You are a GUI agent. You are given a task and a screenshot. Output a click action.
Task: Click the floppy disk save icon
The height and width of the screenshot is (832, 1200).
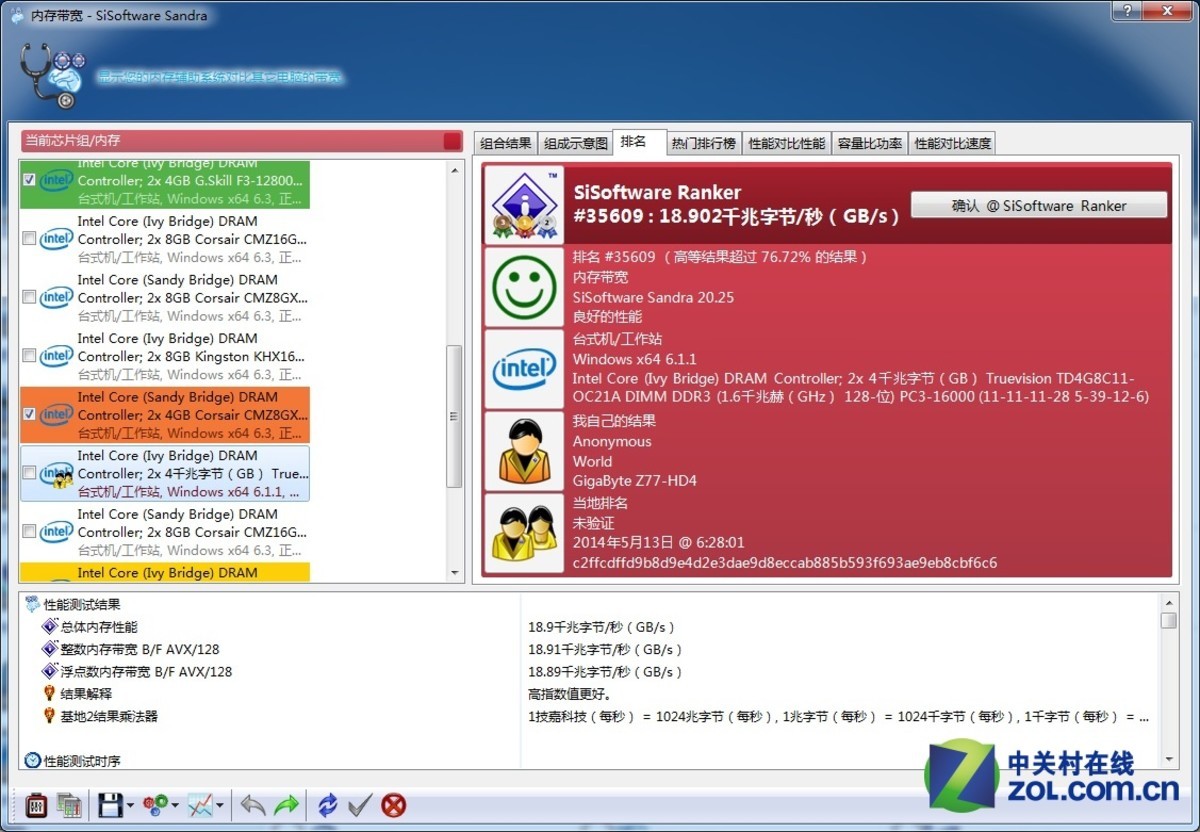click(110, 804)
